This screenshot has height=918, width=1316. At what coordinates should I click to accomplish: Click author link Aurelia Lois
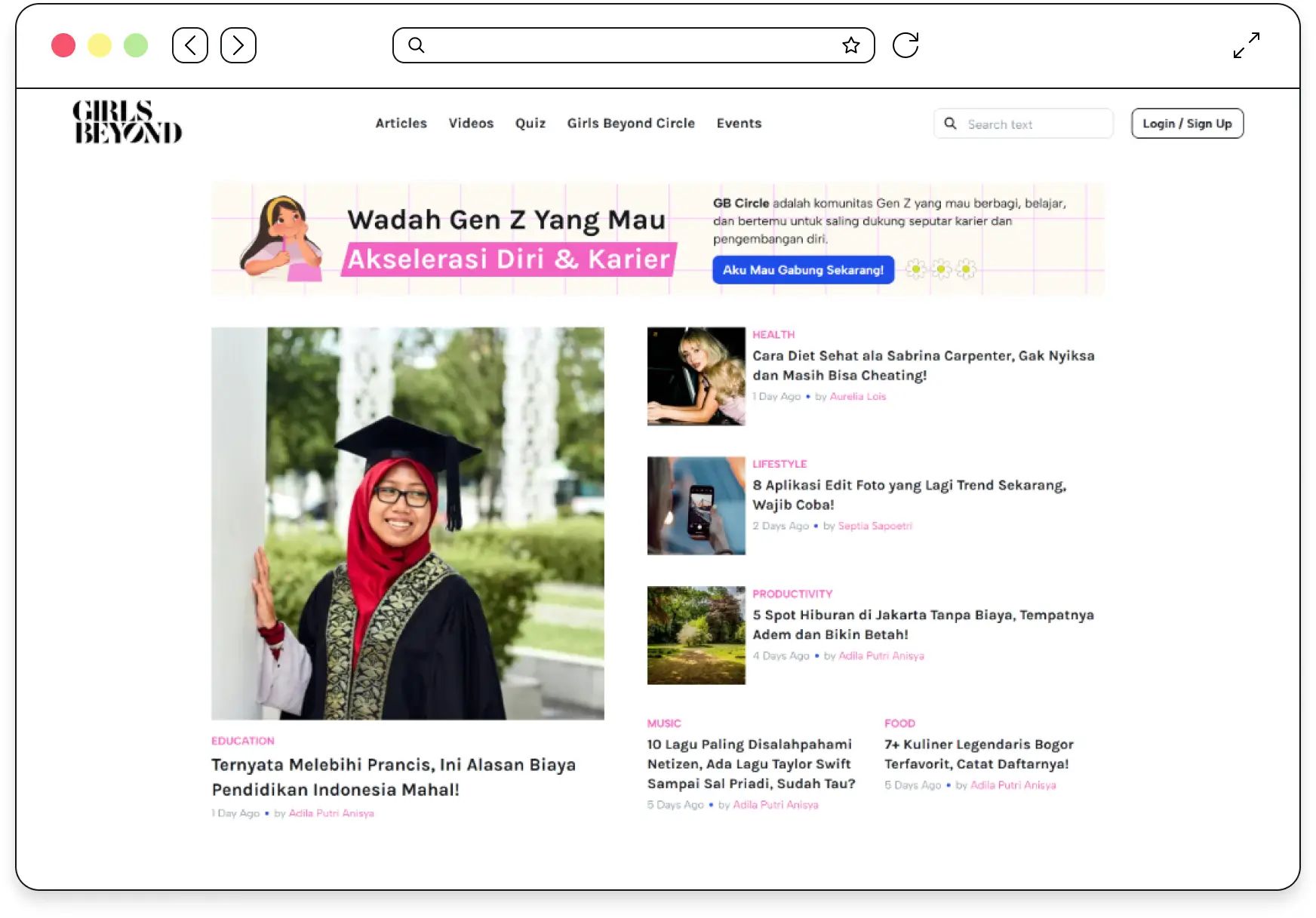coord(857,397)
